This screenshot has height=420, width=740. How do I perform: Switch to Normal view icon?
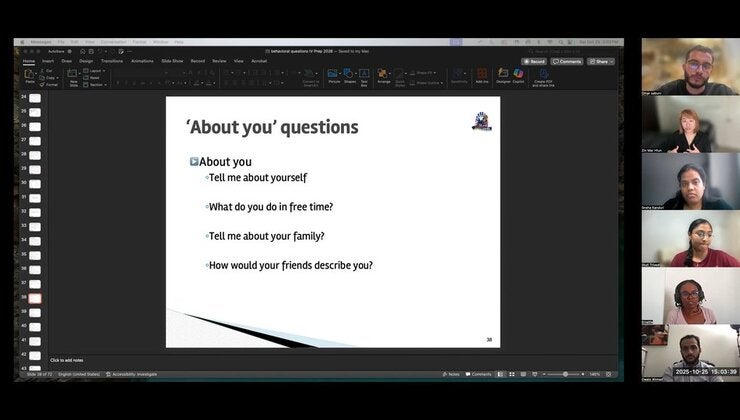click(500, 374)
